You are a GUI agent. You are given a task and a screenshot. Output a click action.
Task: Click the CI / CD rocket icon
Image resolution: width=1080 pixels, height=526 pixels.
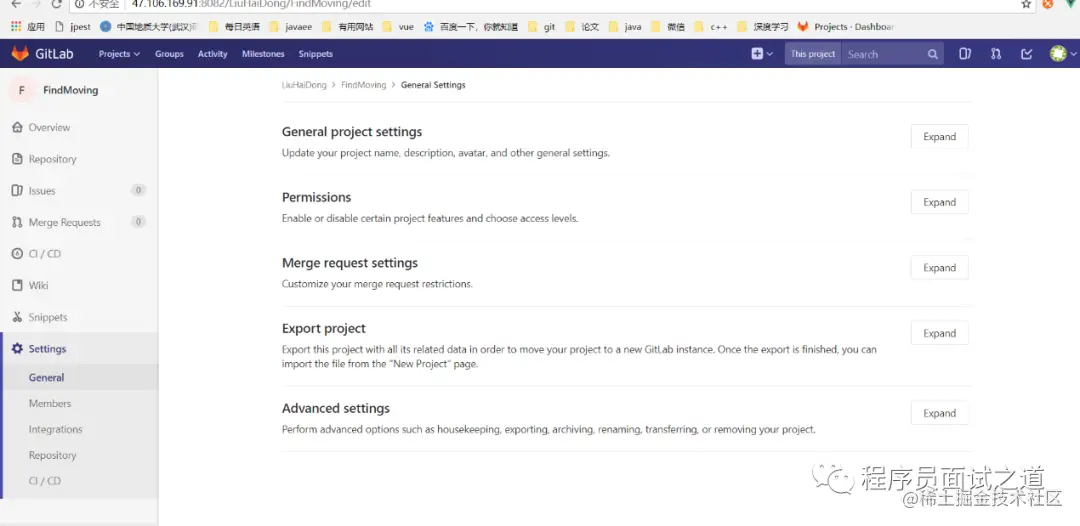tap(17, 254)
